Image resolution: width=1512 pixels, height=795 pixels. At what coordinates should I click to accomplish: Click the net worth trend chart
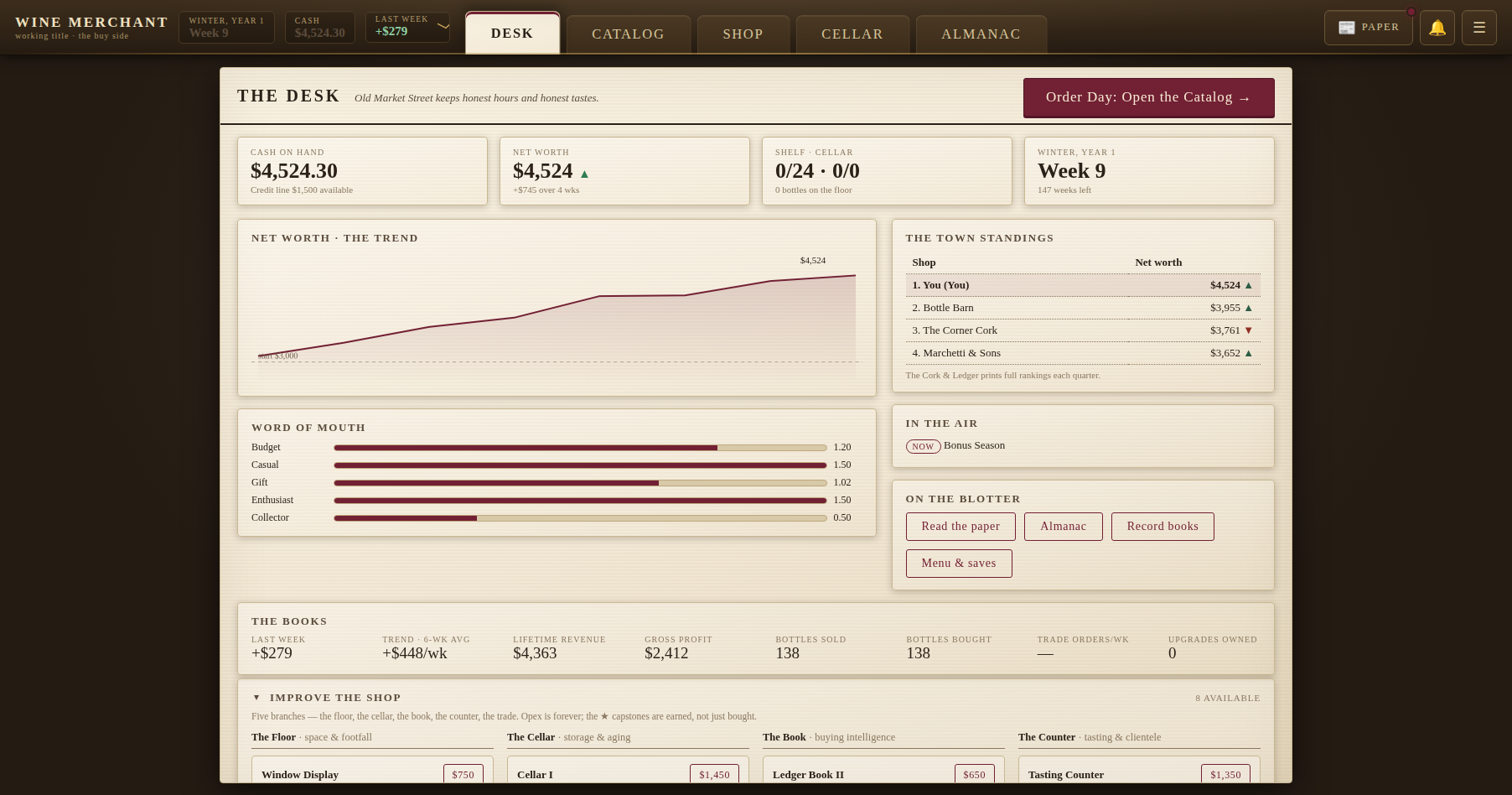point(557,317)
